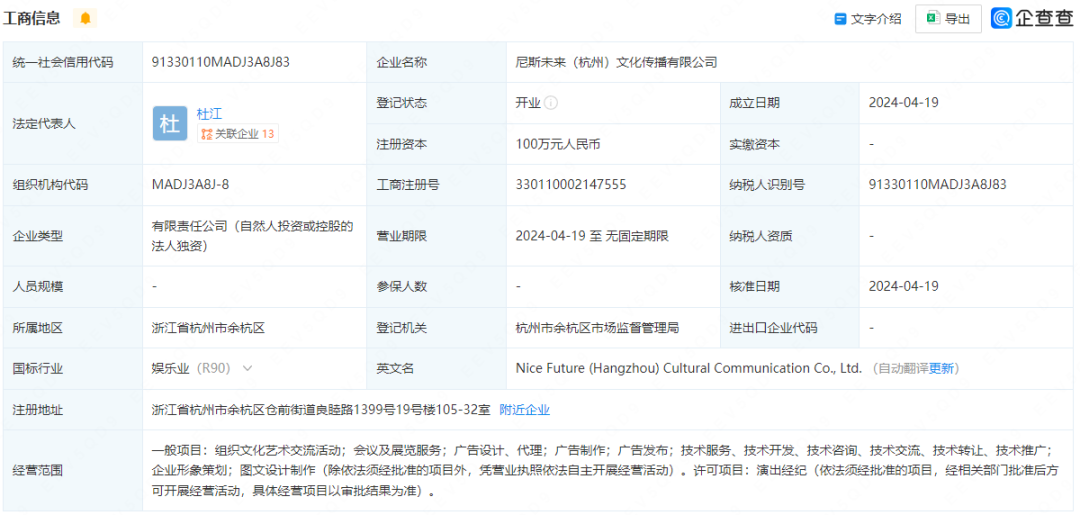The width and height of the screenshot is (1080, 515).
Task: Click the blue 杜 avatar tile
Action: 169,124
